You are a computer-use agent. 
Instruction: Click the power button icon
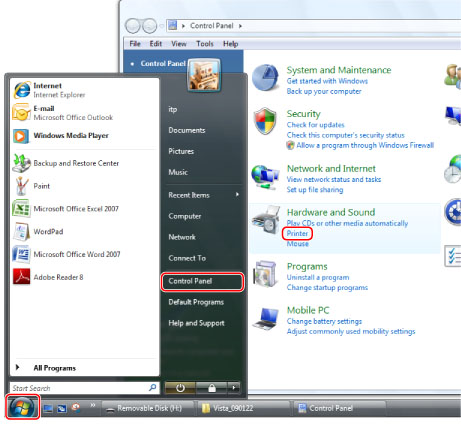(x=180, y=388)
